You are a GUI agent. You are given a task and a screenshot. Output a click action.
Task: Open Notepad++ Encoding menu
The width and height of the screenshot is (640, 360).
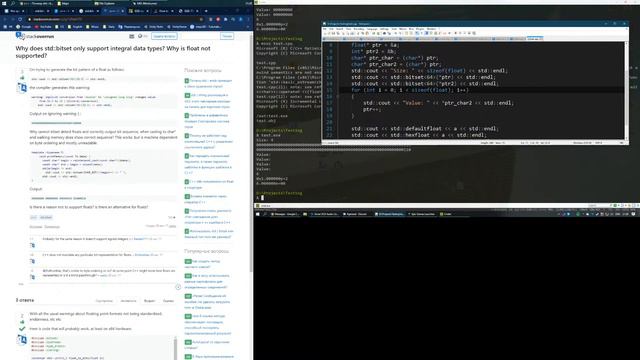pos(359,29)
